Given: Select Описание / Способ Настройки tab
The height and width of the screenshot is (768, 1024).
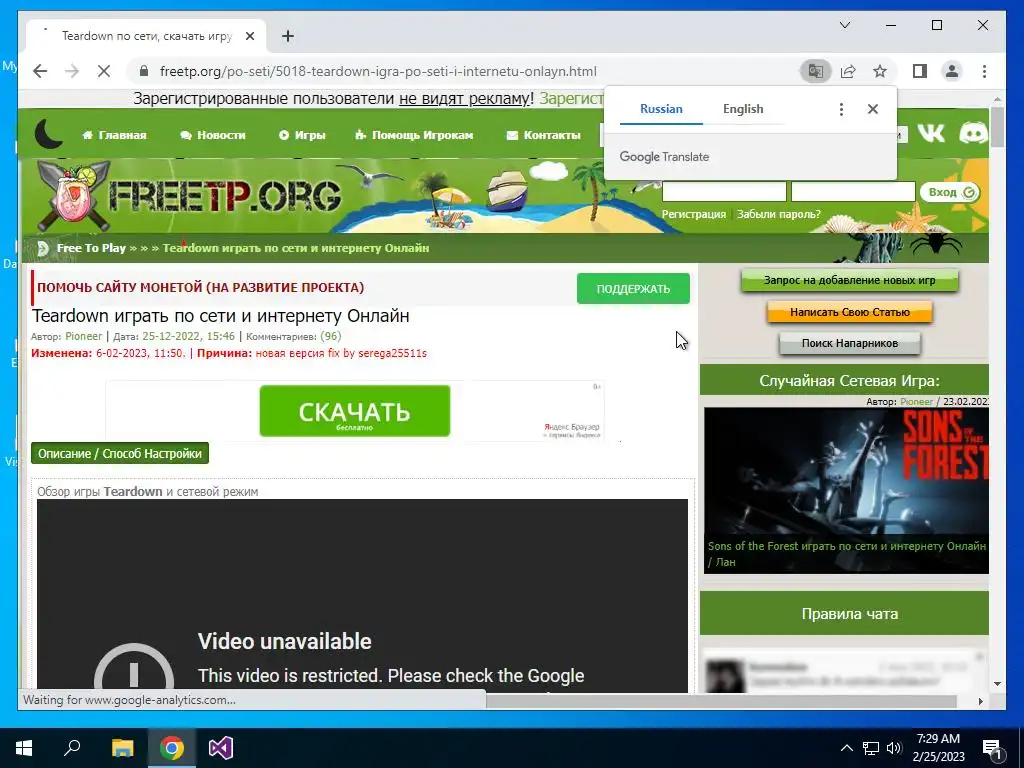Looking at the screenshot, I should [x=120, y=453].
